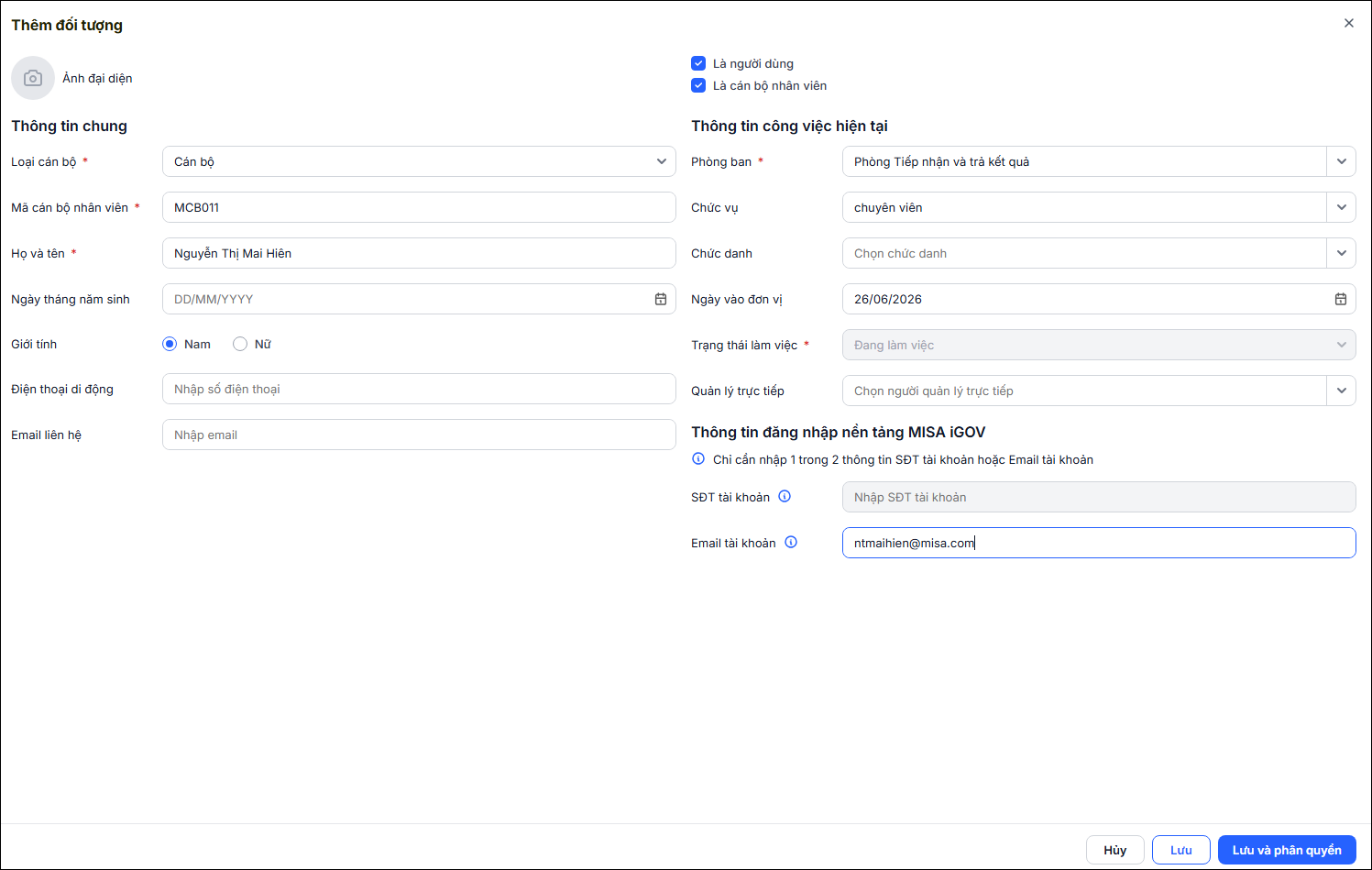Open Trạng thái làm việc dropdown
The width and height of the screenshot is (1372, 870).
pos(1099,345)
